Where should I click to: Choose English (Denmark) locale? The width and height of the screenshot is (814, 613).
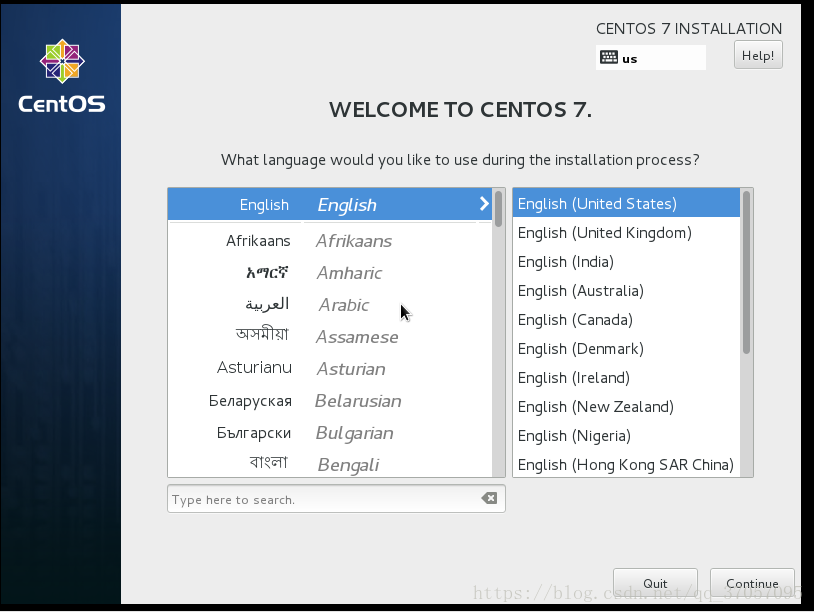tap(626, 349)
